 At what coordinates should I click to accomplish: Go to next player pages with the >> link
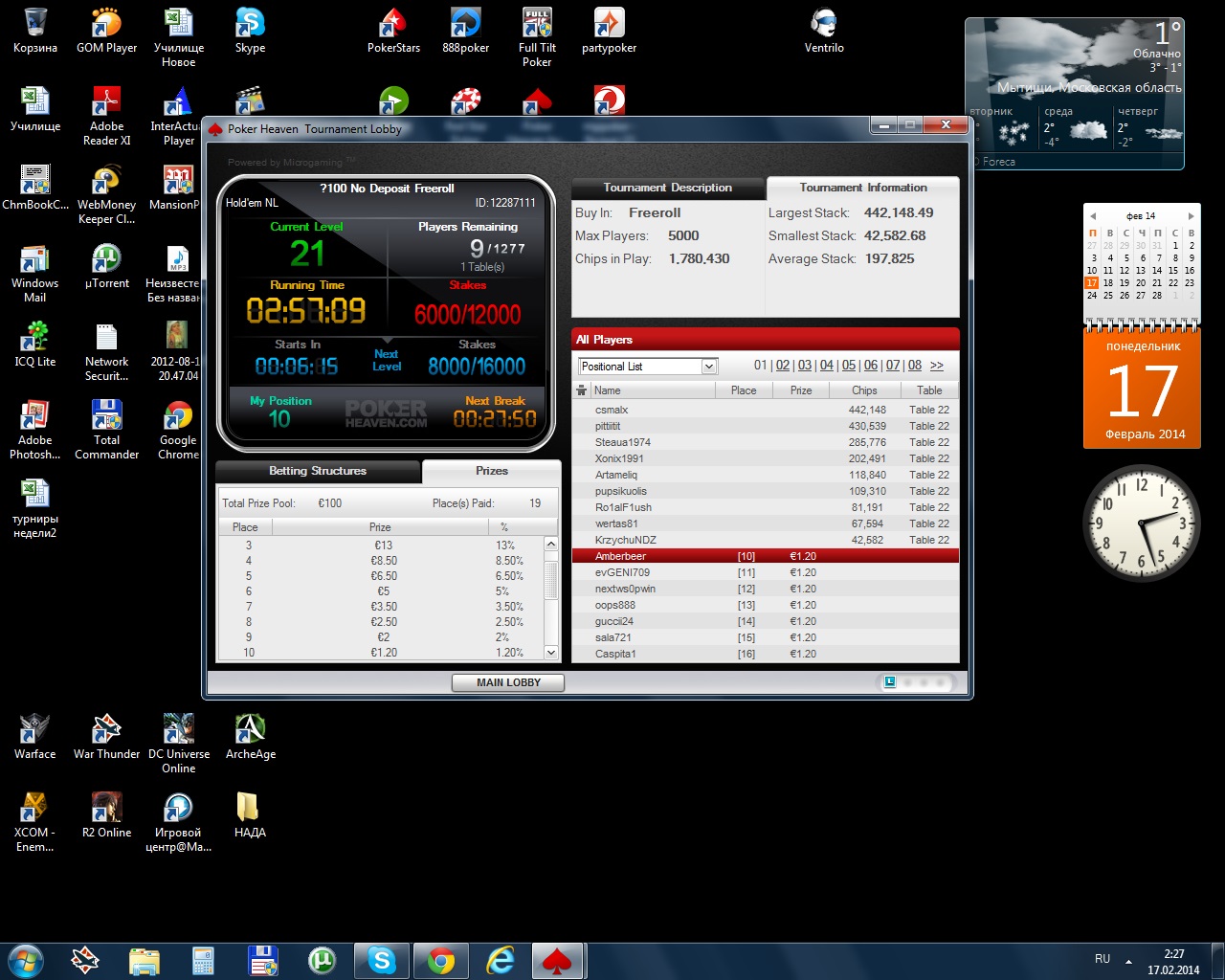[937, 366]
